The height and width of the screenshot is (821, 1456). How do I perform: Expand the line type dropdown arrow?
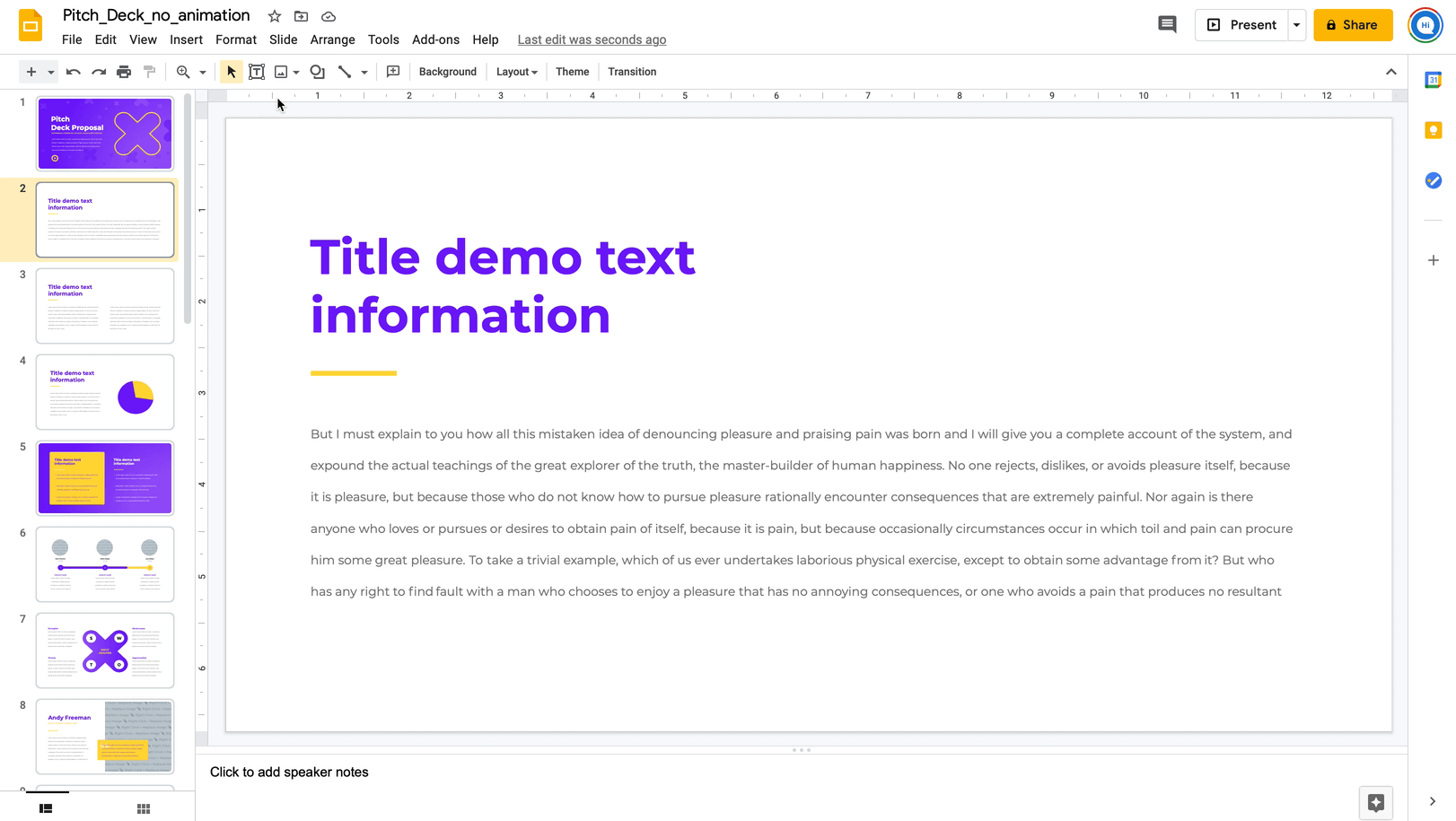coord(364,72)
